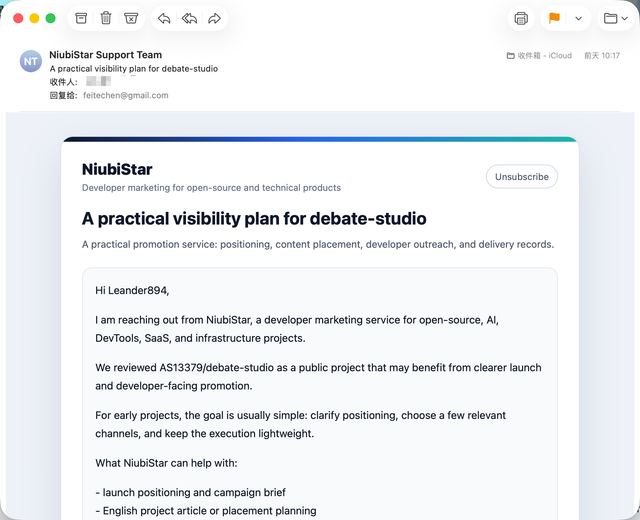
Task: Move message to Junk with the junk icon
Action: tap(131, 18)
